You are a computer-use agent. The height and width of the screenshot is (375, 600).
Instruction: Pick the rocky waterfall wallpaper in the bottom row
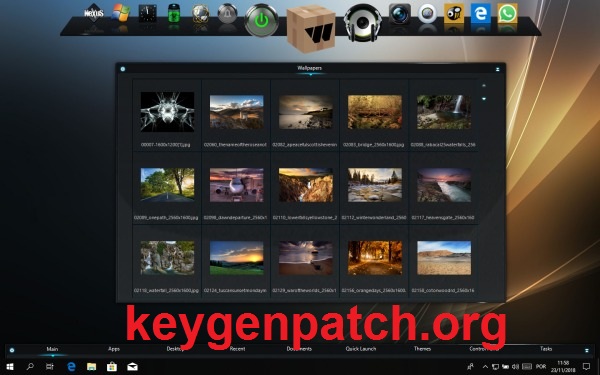coord(167,258)
